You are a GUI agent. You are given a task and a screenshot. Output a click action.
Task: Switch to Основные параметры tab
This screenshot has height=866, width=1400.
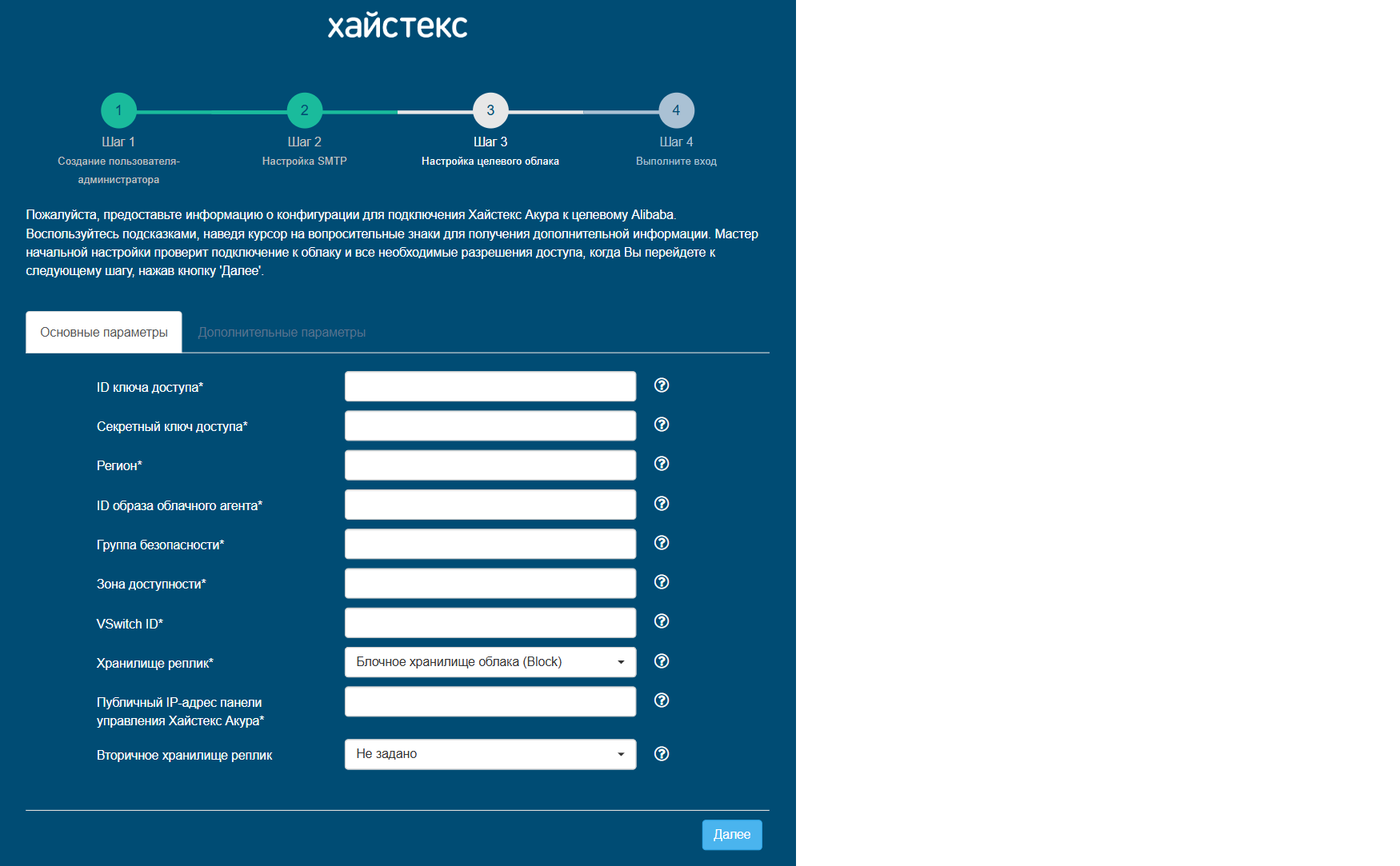[104, 332]
